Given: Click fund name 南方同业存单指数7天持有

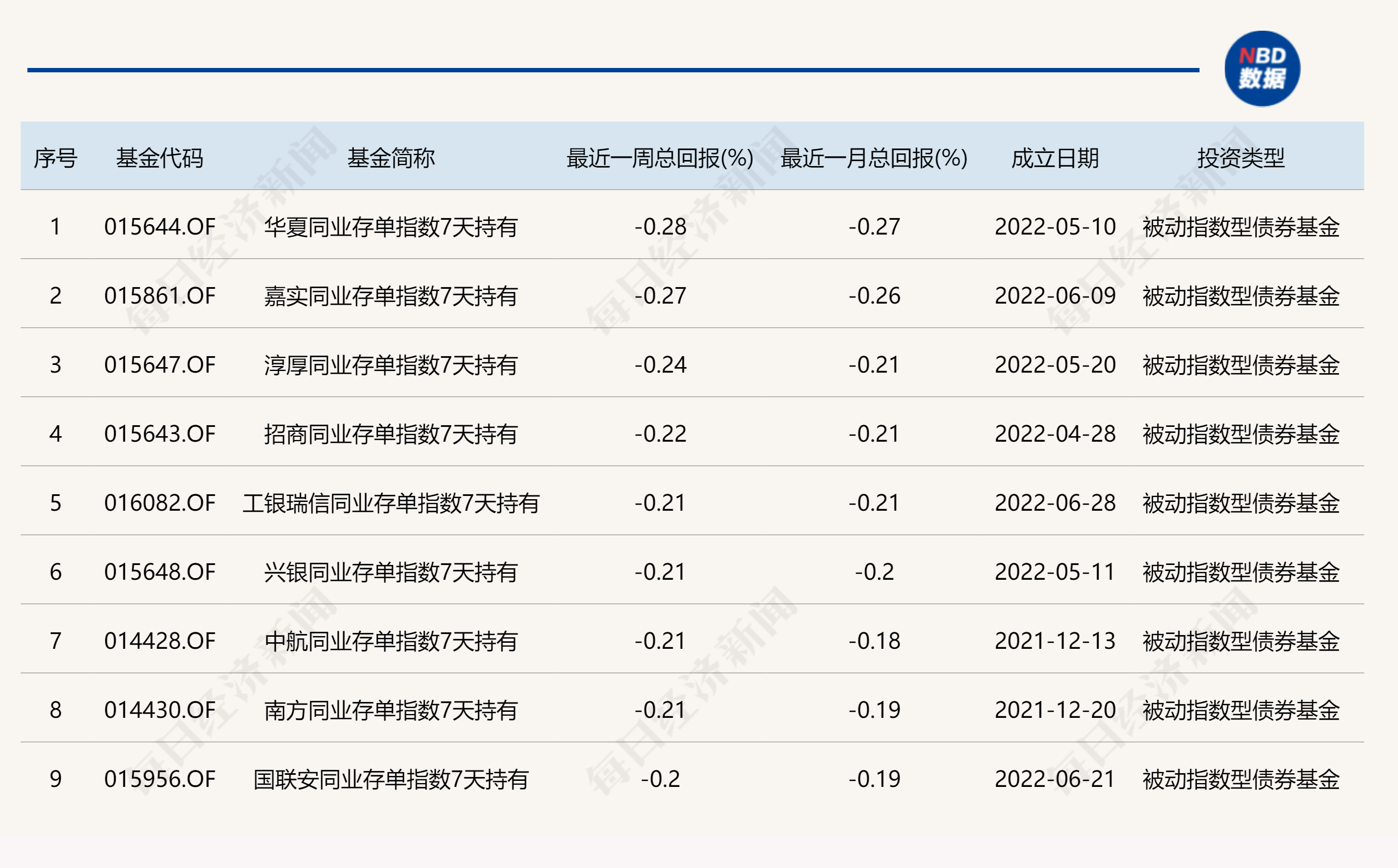Looking at the screenshot, I should 391,710.
